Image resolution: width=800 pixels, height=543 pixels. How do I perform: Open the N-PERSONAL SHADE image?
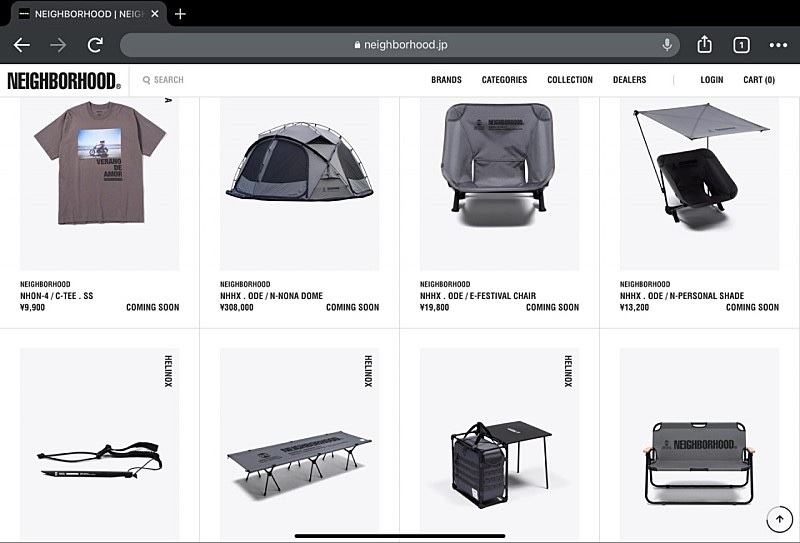click(x=699, y=184)
